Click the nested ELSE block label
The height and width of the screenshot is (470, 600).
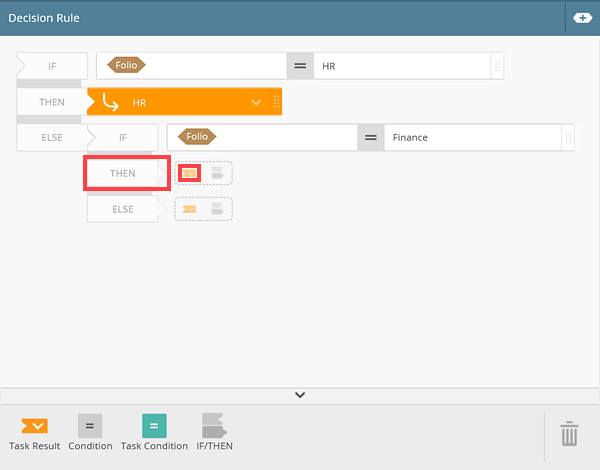pyautogui.click(x=123, y=209)
